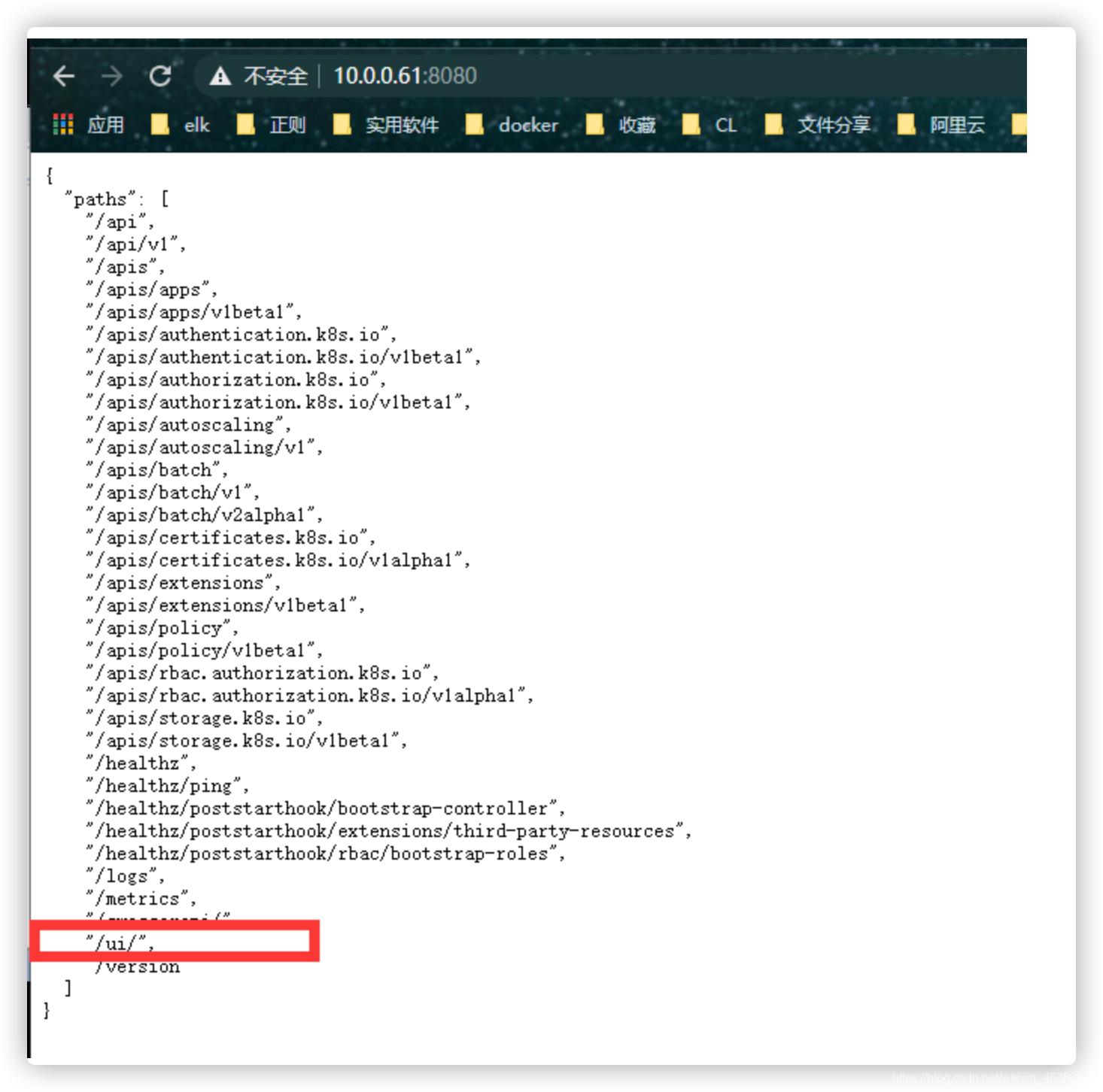Click the not-secure warning triangle icon
This screenshot has height=1092, width=1103.
point(220,76)
